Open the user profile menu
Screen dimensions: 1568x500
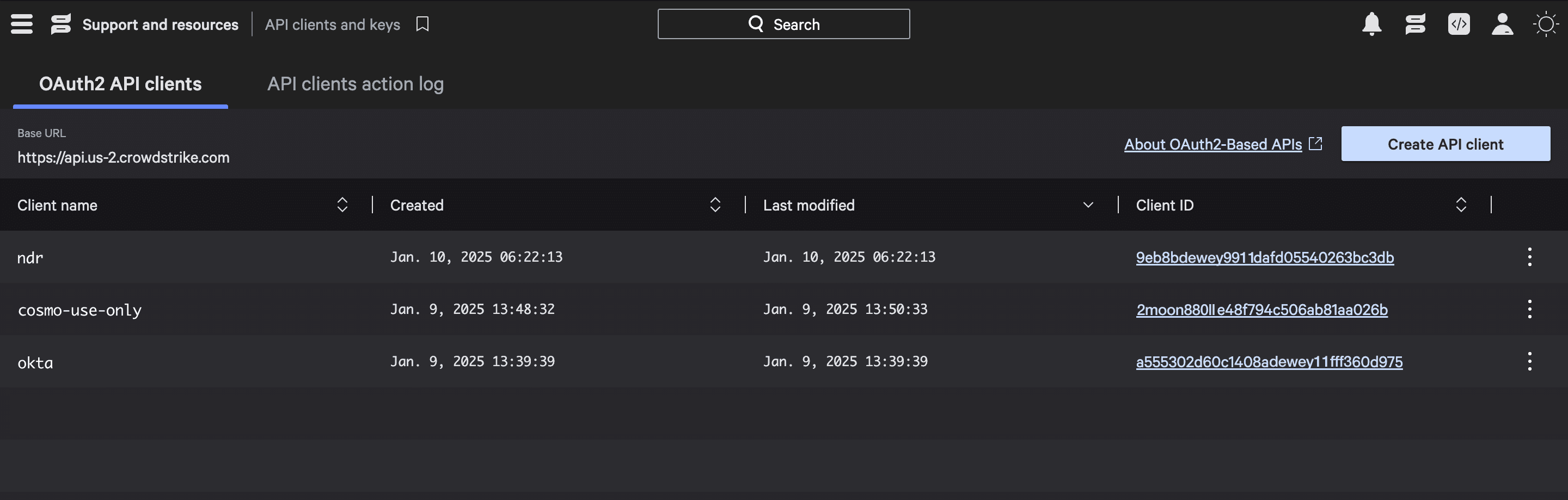pyautogui.click(x=1502, y=24)
